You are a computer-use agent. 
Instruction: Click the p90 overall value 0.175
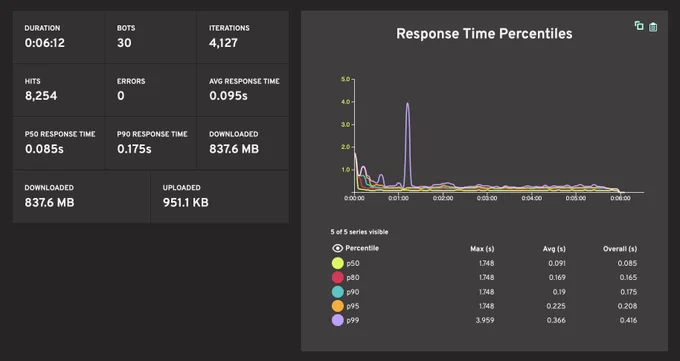pos(628,292)
